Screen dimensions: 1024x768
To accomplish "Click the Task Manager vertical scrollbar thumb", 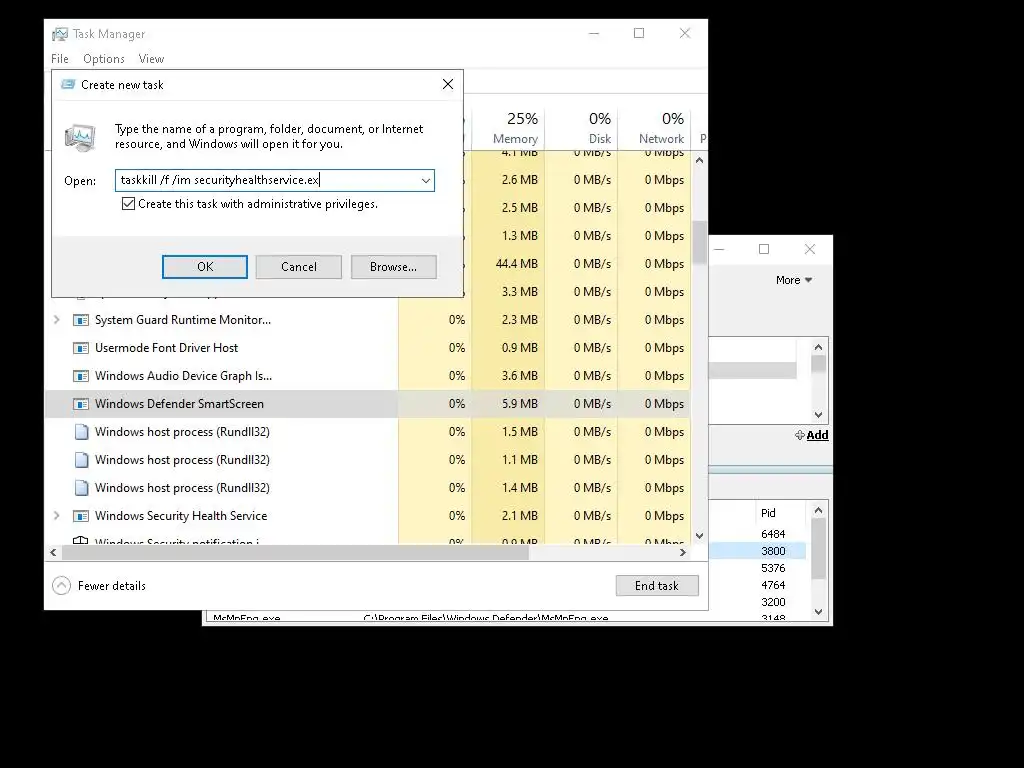I will click(x=699, y=242).
